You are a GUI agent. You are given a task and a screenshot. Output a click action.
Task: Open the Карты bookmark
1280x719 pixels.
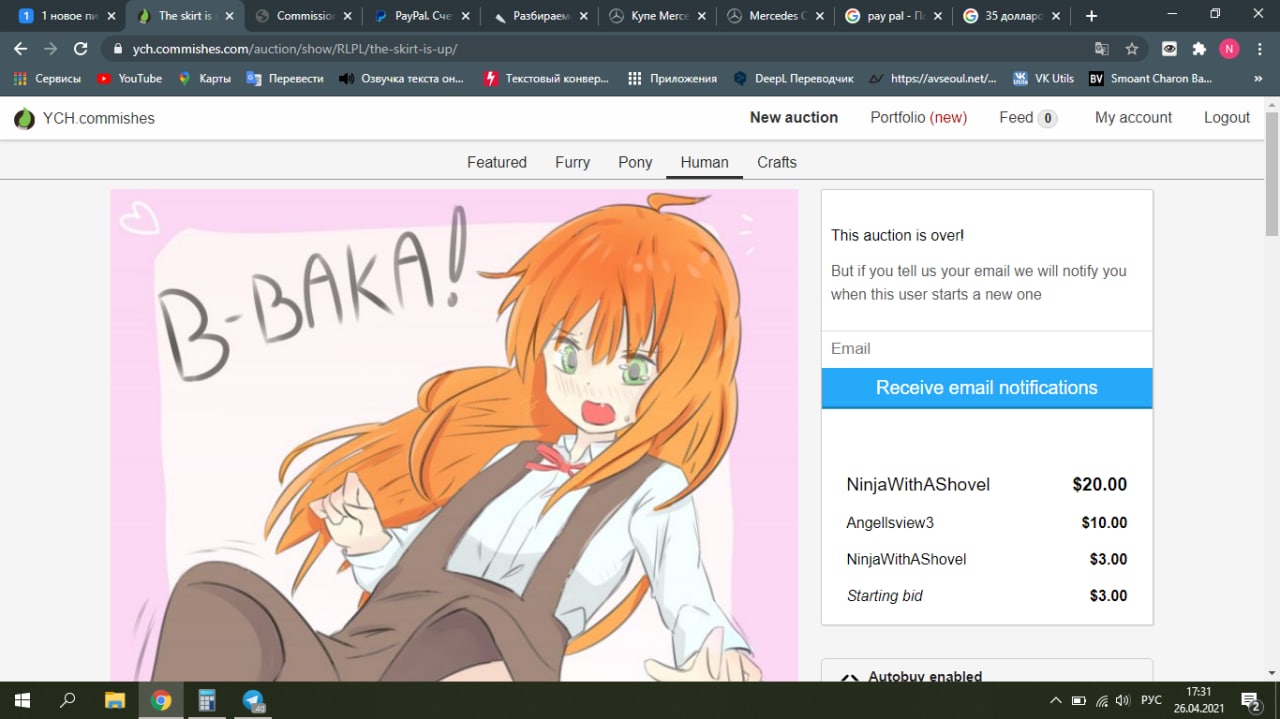(204, 78)
